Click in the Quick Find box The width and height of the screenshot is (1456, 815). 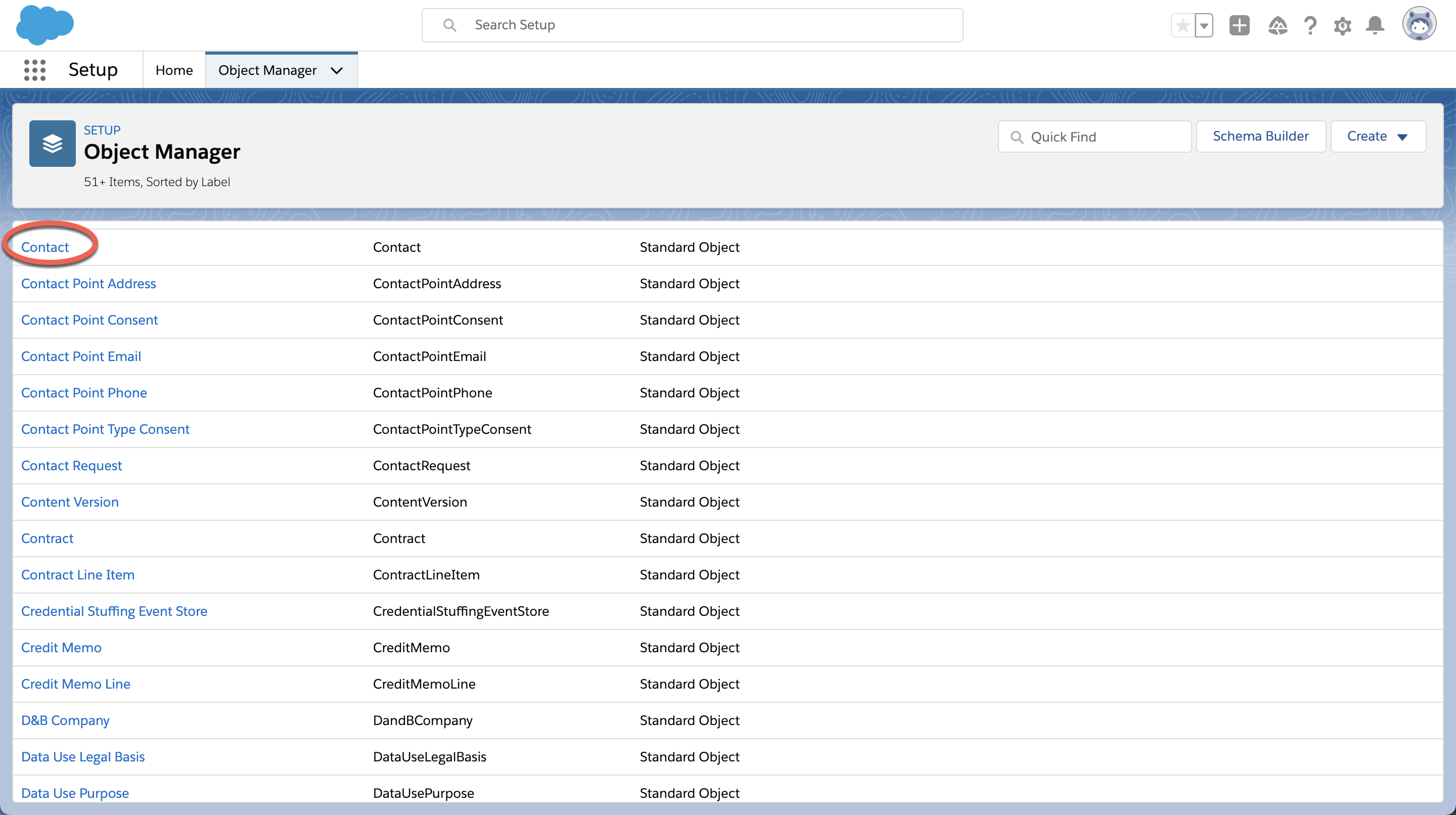[1095, 137]
